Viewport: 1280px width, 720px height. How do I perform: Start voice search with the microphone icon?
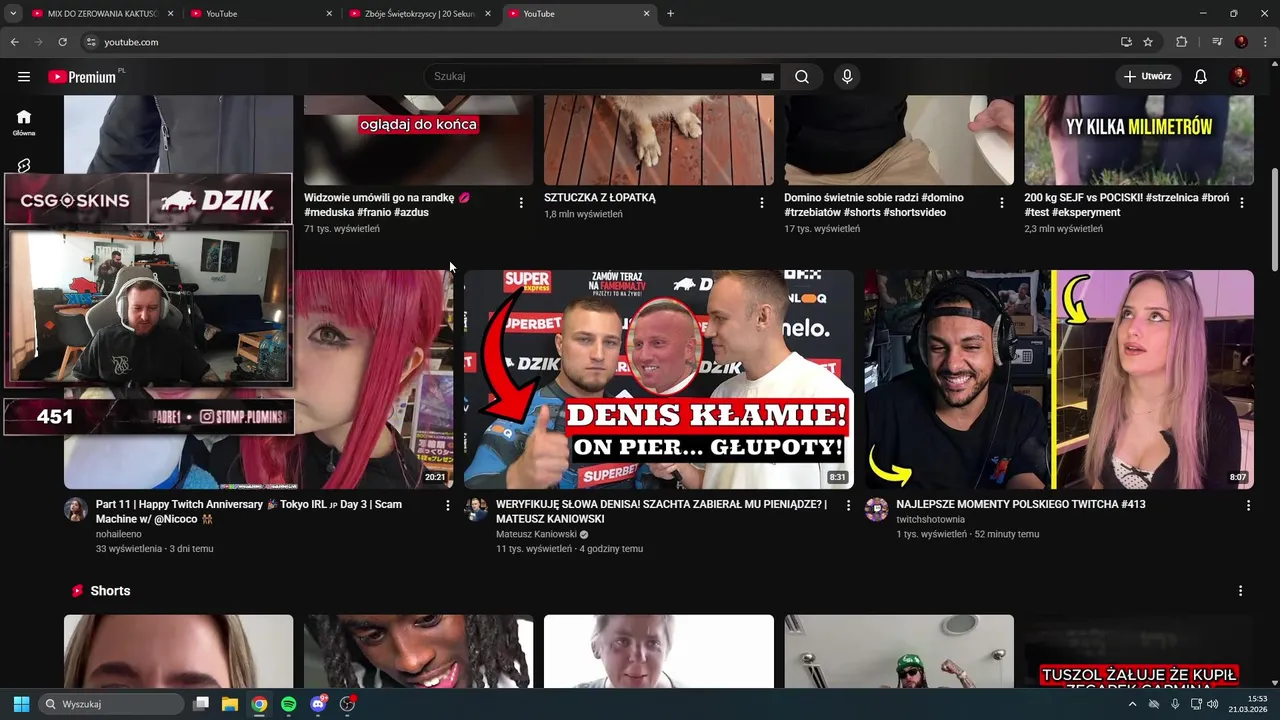[x=847, y=77]
